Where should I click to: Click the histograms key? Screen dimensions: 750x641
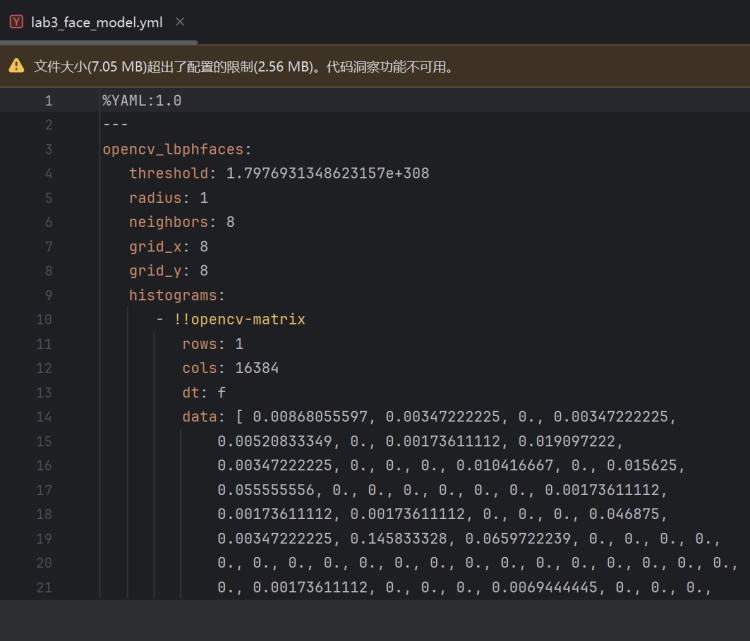pyautogui.click(x=173, y=295)
